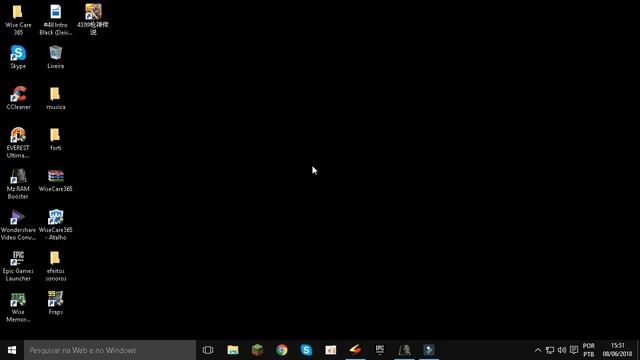Switch to the lightning bolt taskbar app
Viewport: 640px width, 360px height.
click(x=355, y=350)
